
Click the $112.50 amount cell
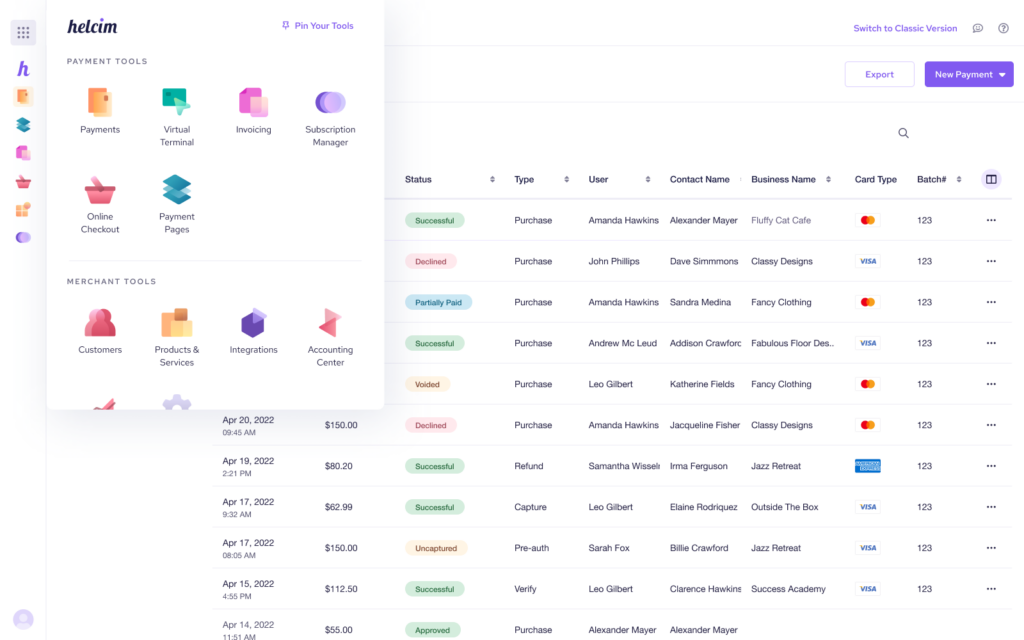pyautogui.click(x=341, y=589)
